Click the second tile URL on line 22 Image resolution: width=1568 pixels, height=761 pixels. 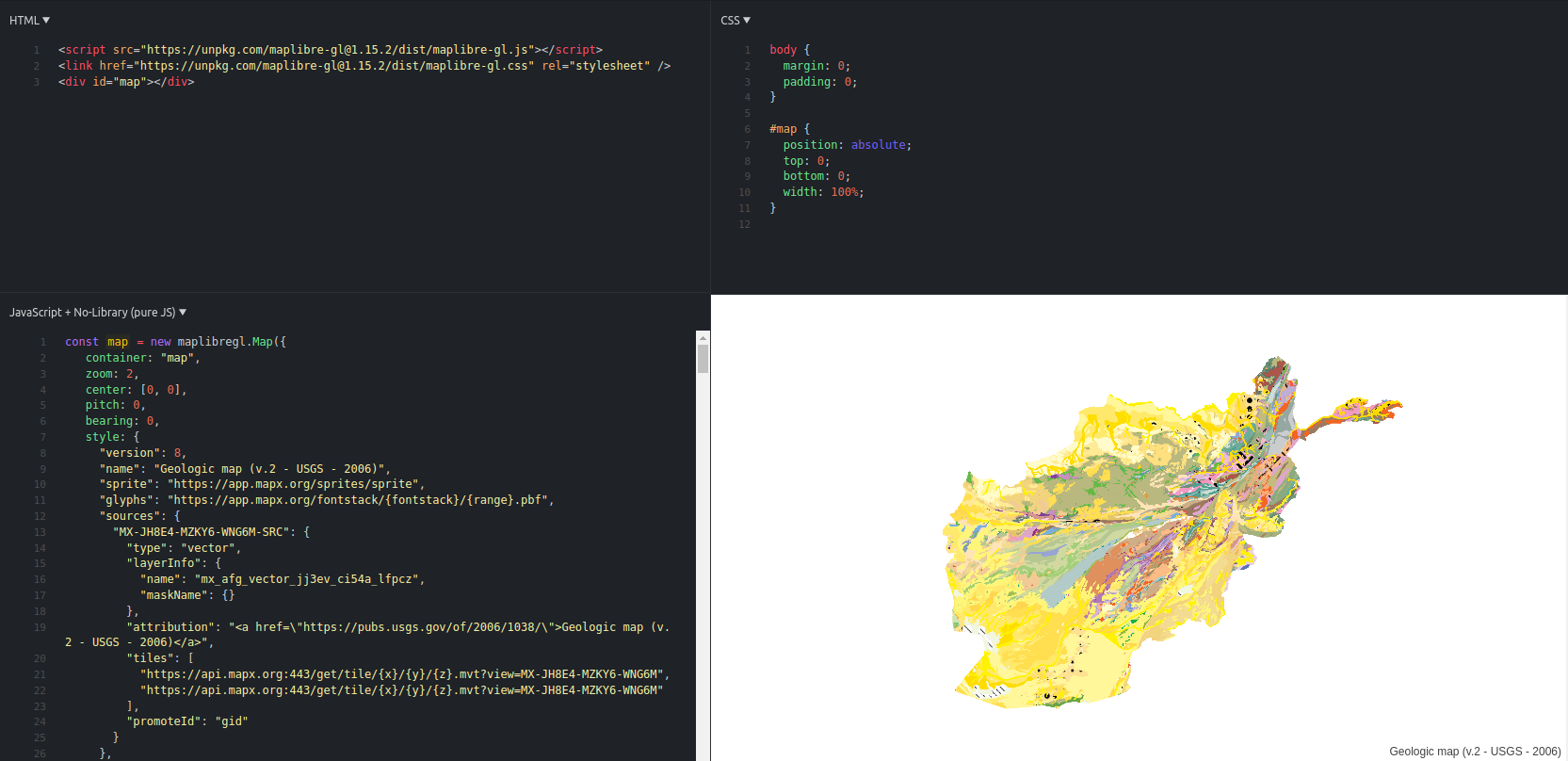tap(402, 690)
